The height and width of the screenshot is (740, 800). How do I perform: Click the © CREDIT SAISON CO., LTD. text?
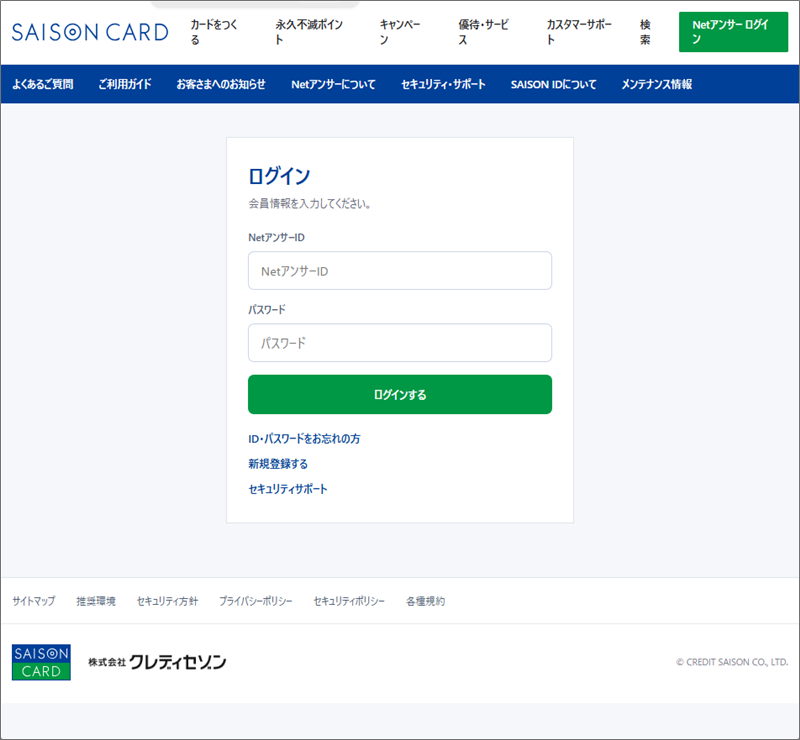pos(732,662)
